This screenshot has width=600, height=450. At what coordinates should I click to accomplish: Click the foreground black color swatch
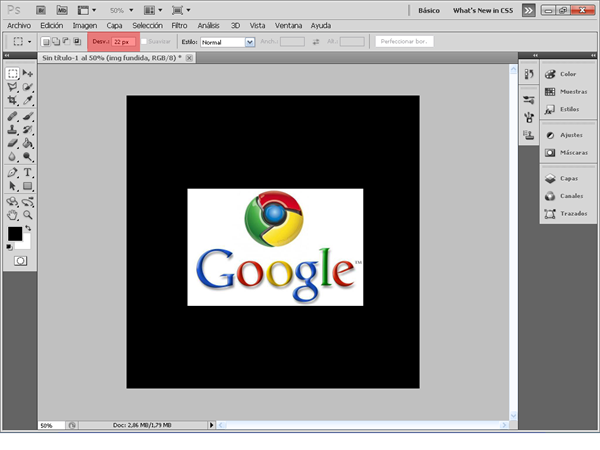(15, 233)
